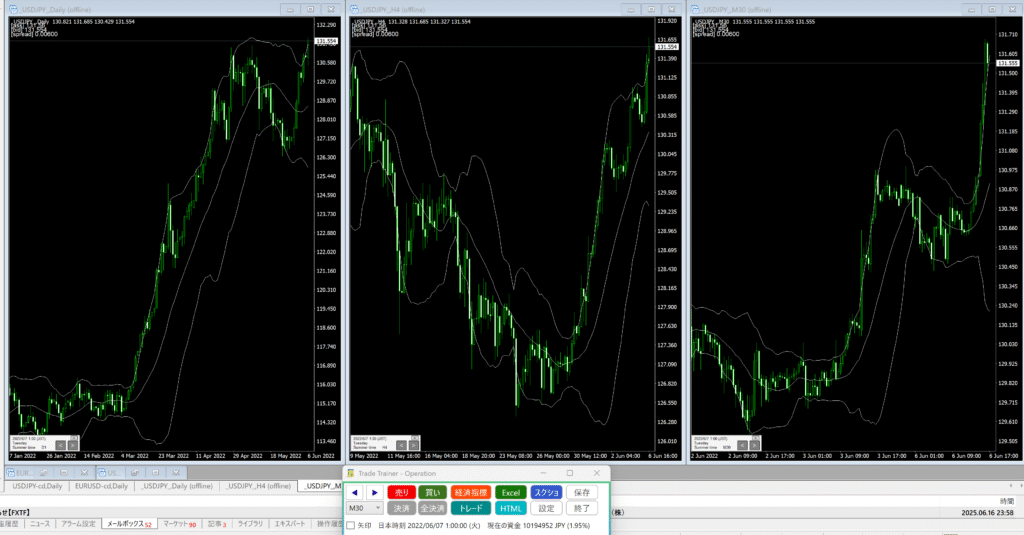The height and width of the screenshot is (535, 1024).
Task: Minimize the _USDJPY_H4 chart window
Action: pyautogui.click(x=631, y=9)
